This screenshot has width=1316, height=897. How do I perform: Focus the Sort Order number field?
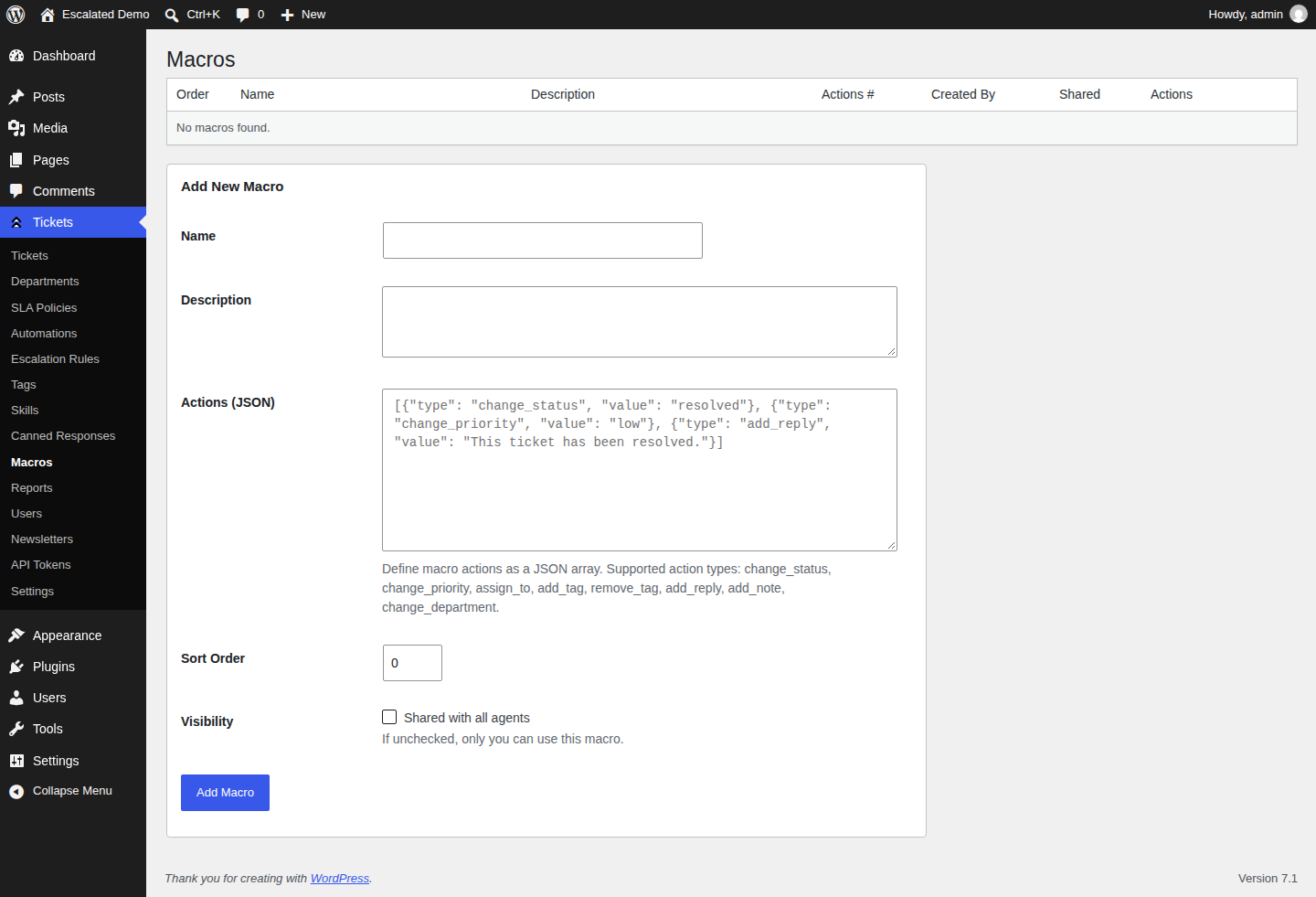[x=412, y=663]
